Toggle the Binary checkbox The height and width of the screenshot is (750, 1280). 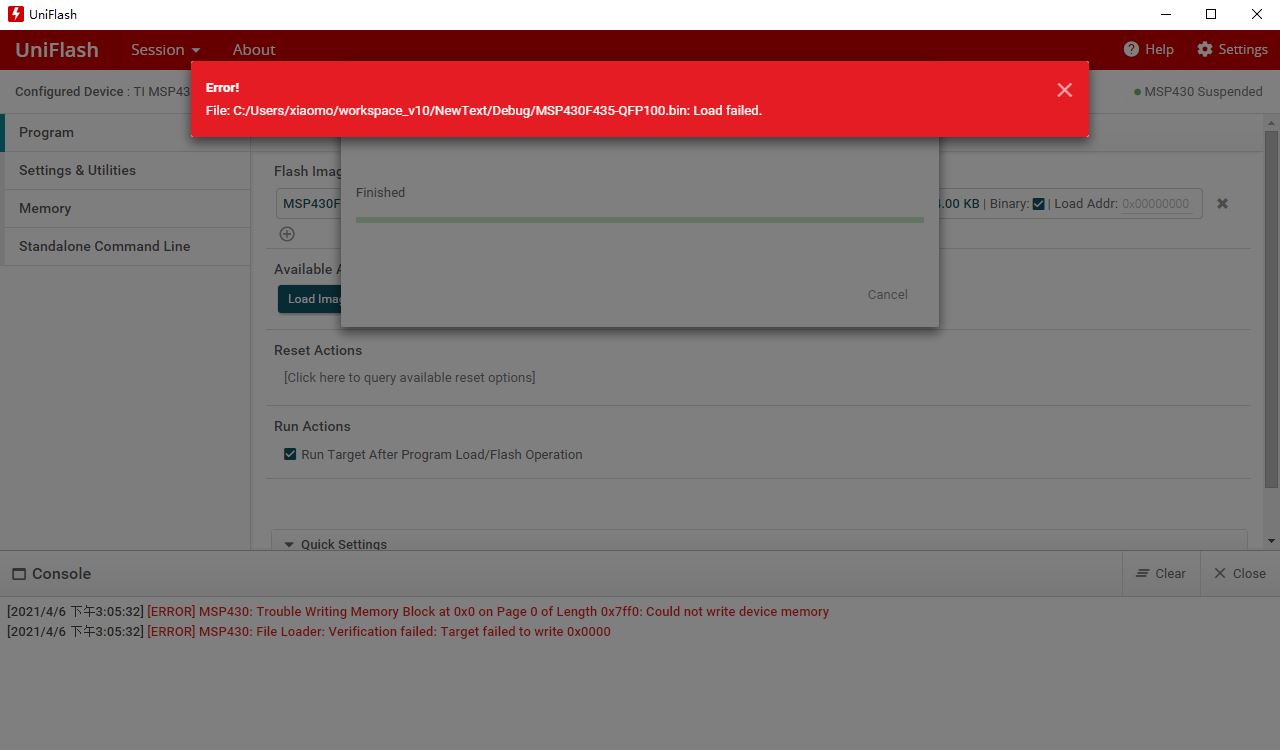click(x=1038, y=204)
